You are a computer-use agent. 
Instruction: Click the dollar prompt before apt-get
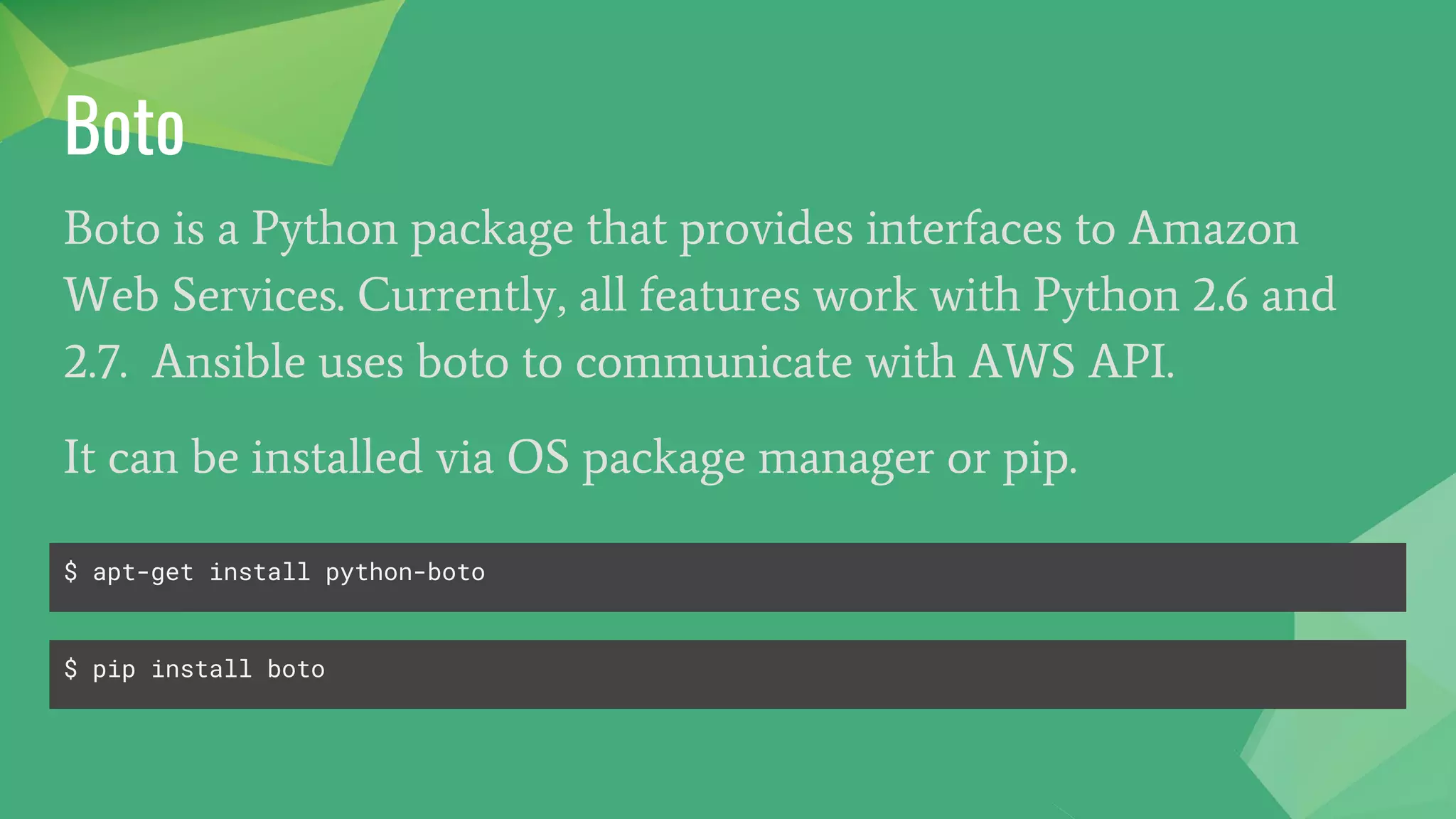pos(70,572)
